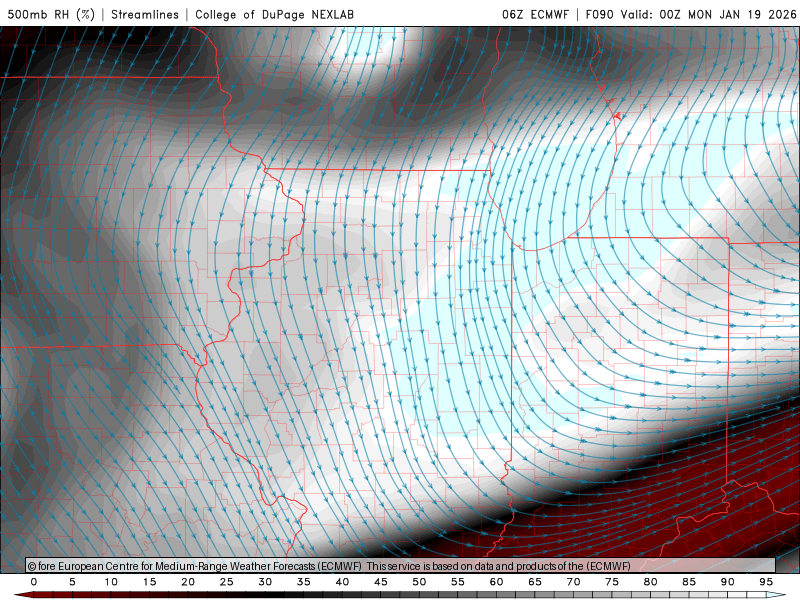Screen dimensions: 800x600
Task: Click the "0" value on the color scale
Action: coord(34,582)
